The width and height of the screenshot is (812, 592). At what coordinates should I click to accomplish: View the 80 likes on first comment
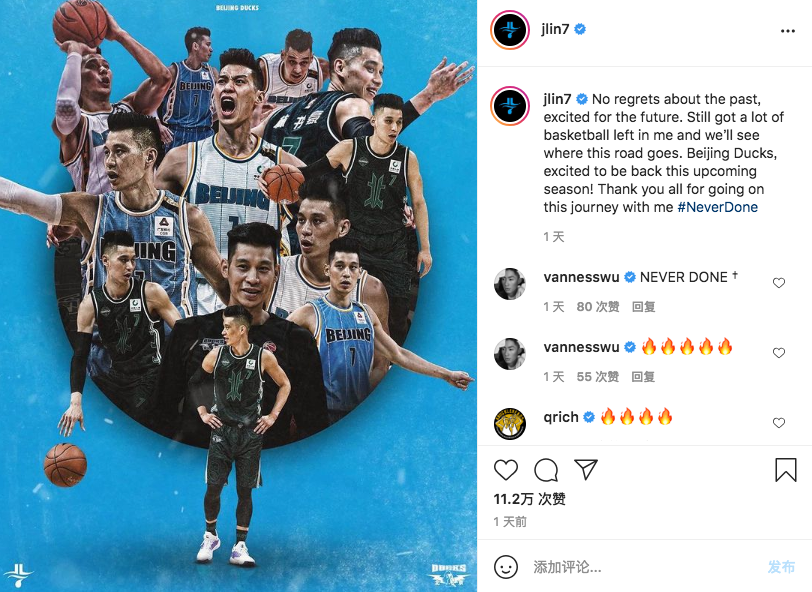tap(598, 307)
